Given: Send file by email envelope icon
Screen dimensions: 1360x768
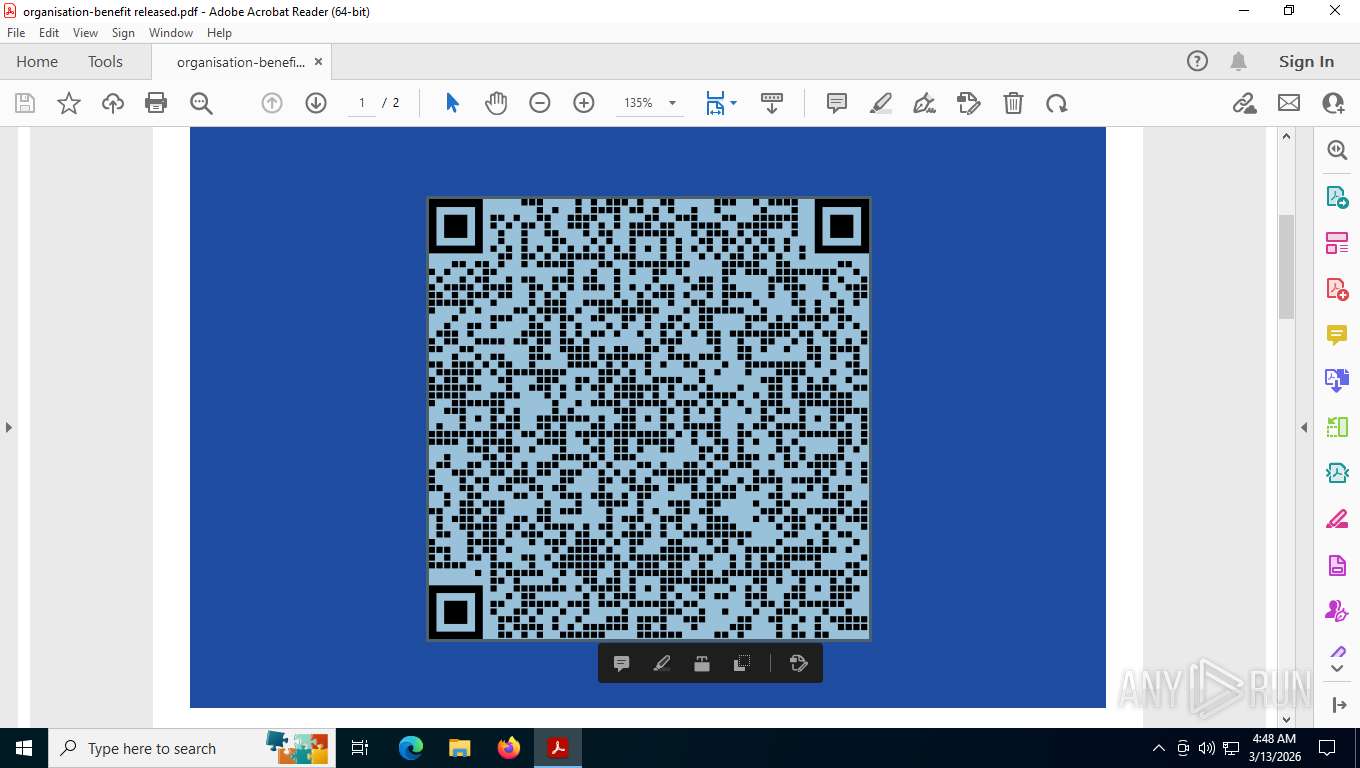Looking at the screenshot, I should point(1289,103).
